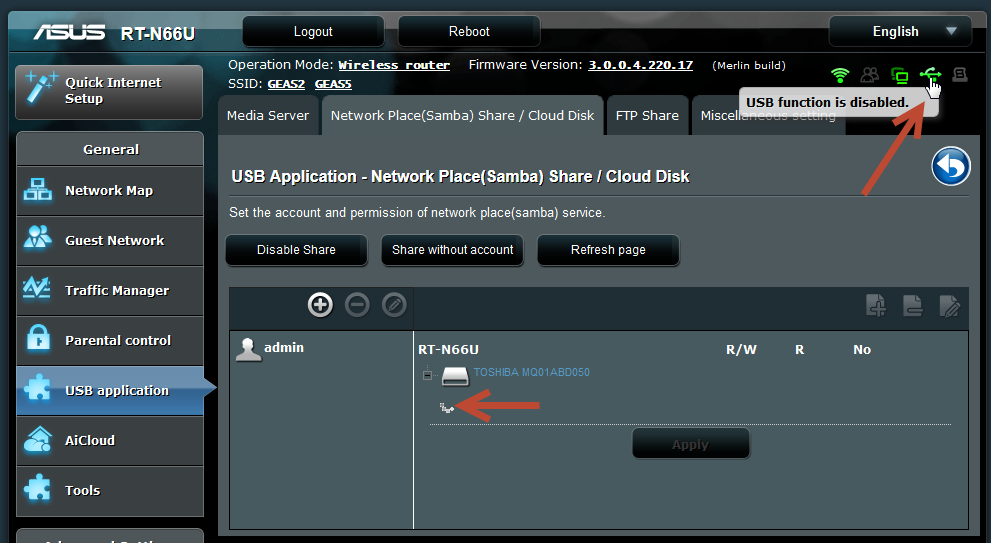Click the rename folder icon

tap(950, 306)
